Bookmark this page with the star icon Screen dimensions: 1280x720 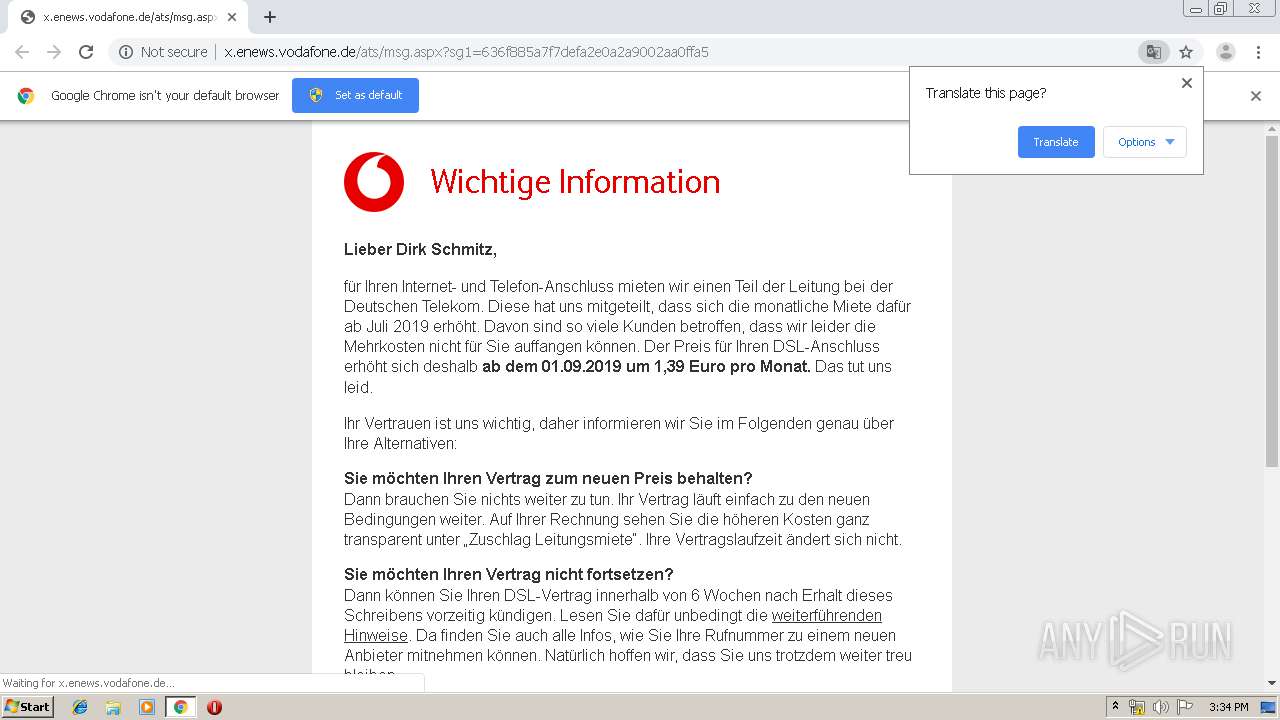1186,52
